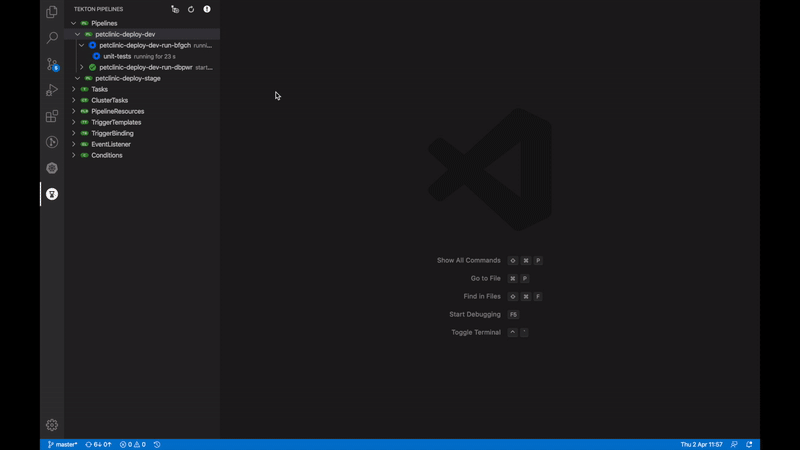The height and width of the screenshot is (450, 800).
Task: Select the TriggerBinding label
Action: (x=112, y=133)
